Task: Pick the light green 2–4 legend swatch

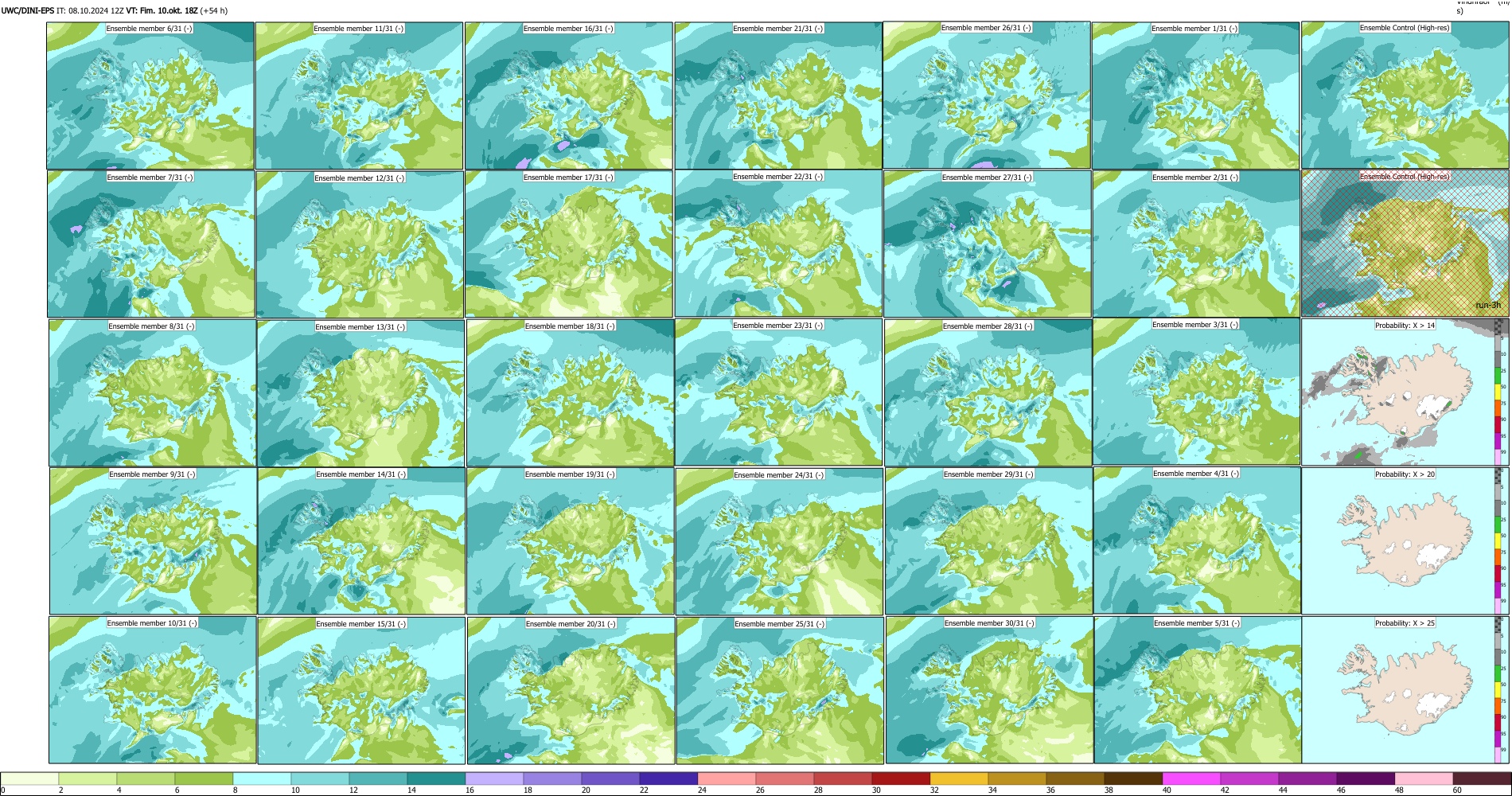Action: [88, 778]
